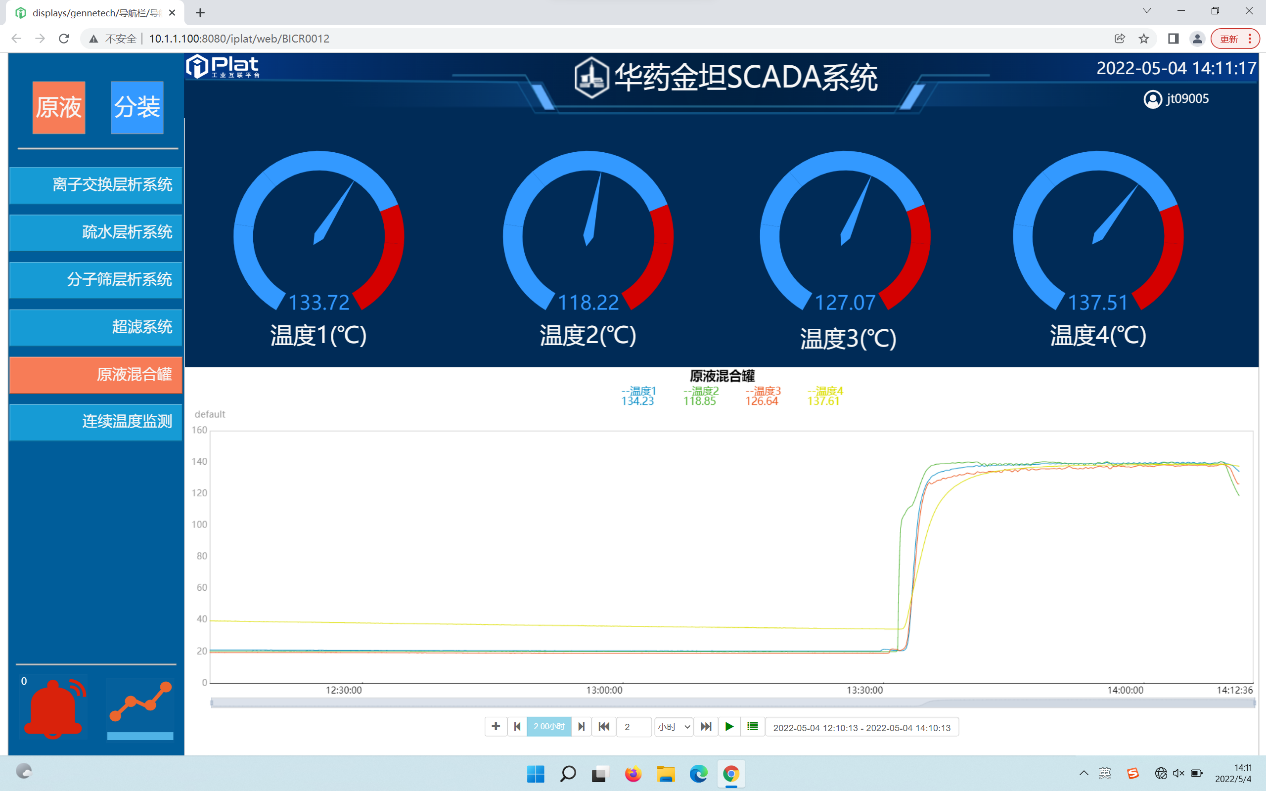Image resolution: width=1266 pixels, height=791 pixels.
Task: Open the 小时 time unit dropdown
Action: click(x=673, y=727)
